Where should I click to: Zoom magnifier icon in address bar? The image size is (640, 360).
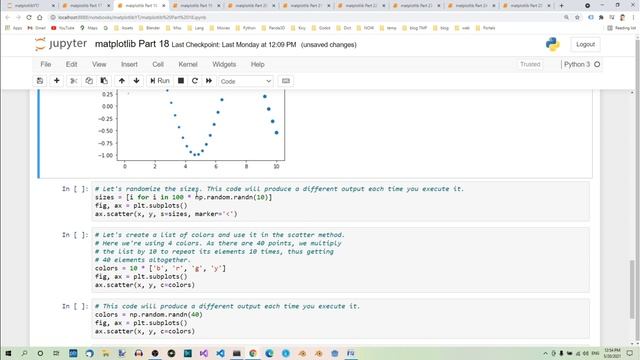567,18
